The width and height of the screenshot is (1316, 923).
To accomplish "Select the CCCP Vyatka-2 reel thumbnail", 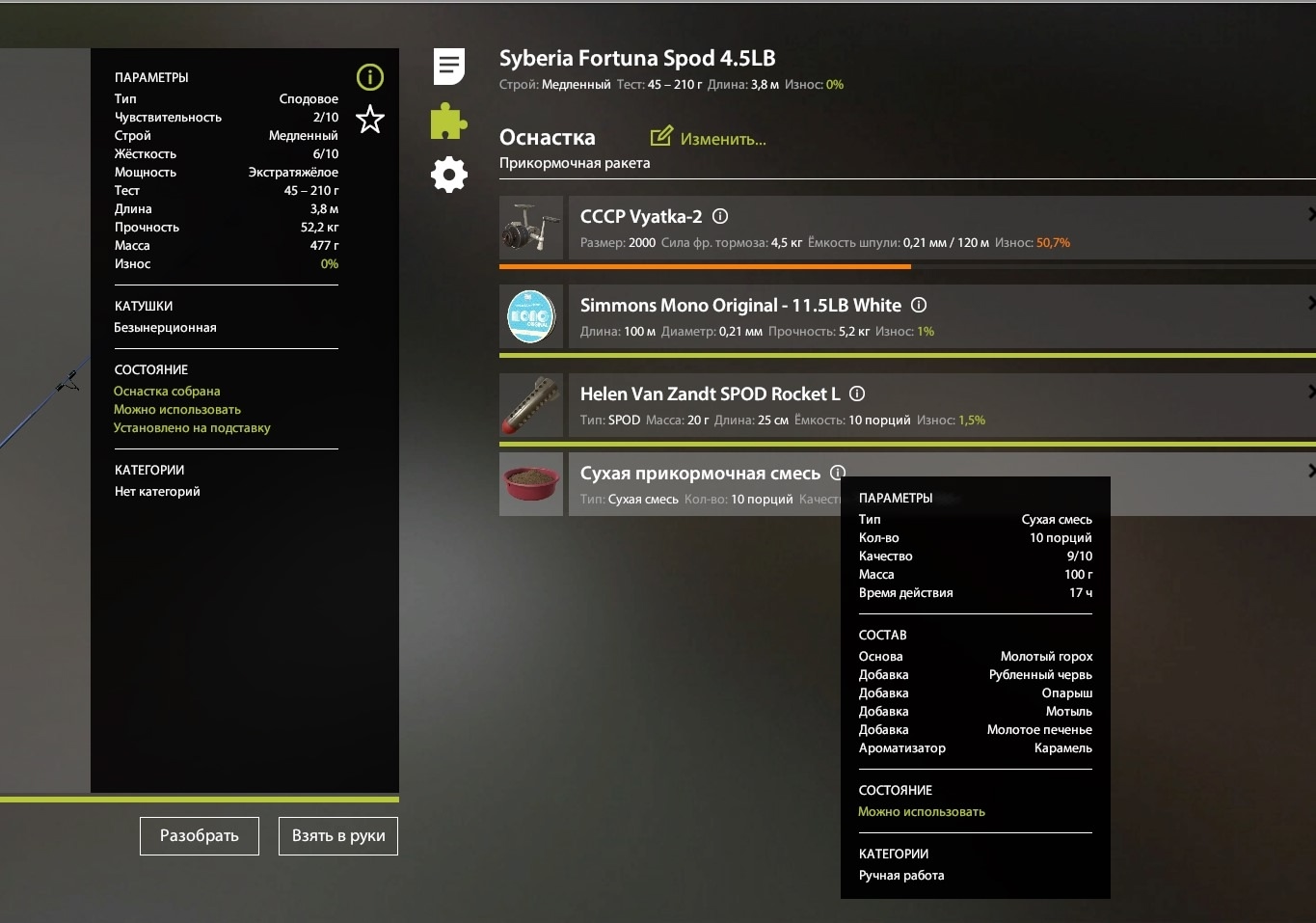I will click(x=531, y=228).
